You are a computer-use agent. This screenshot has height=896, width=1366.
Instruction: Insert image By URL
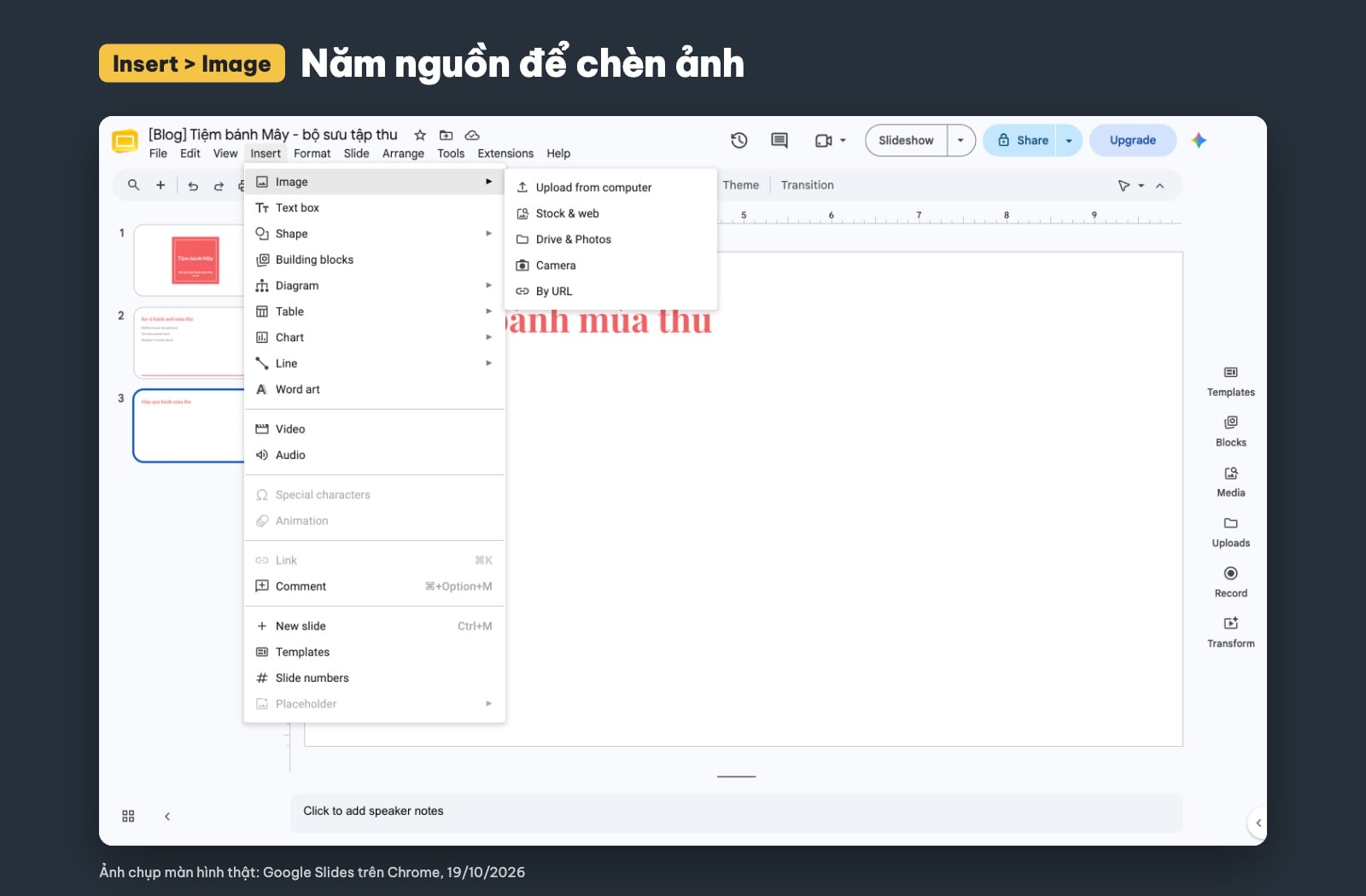coord(610,291)
